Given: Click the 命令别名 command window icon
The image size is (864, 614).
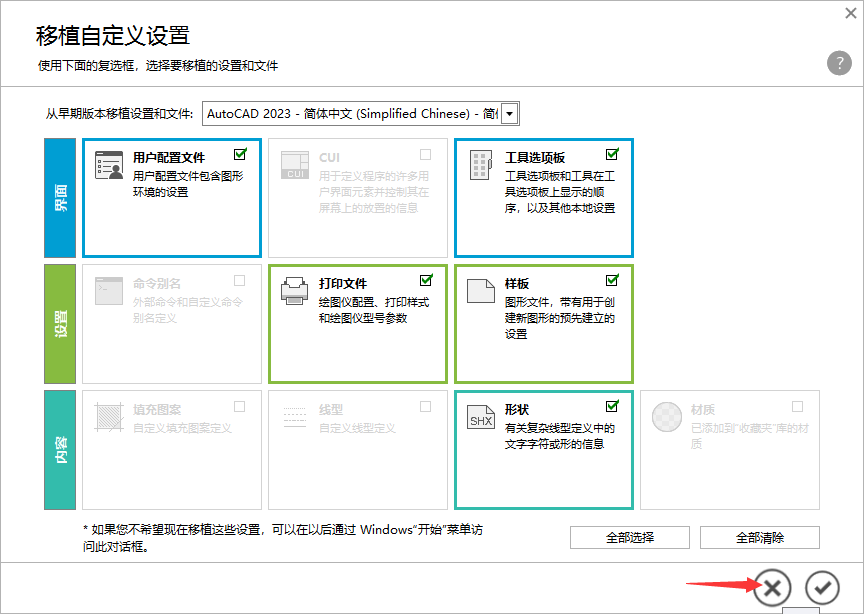Looking at the screenshot, I should coord(109,291).
